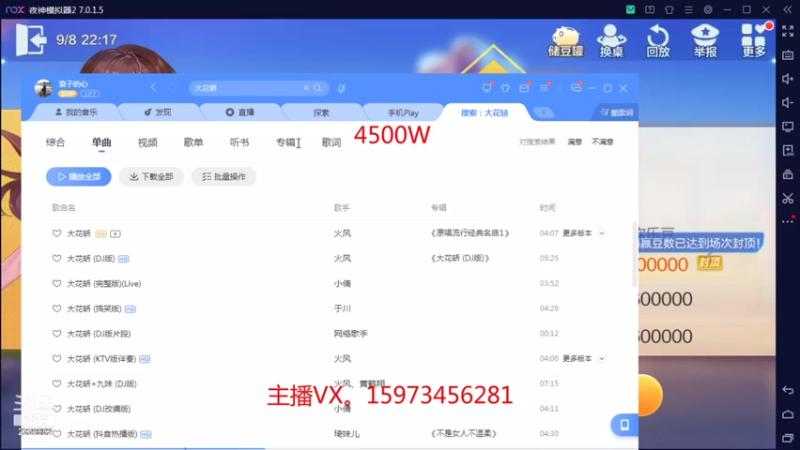Open Nox green store bag icon
Screen dimensions: 800x450
click(x=631, y=10)
